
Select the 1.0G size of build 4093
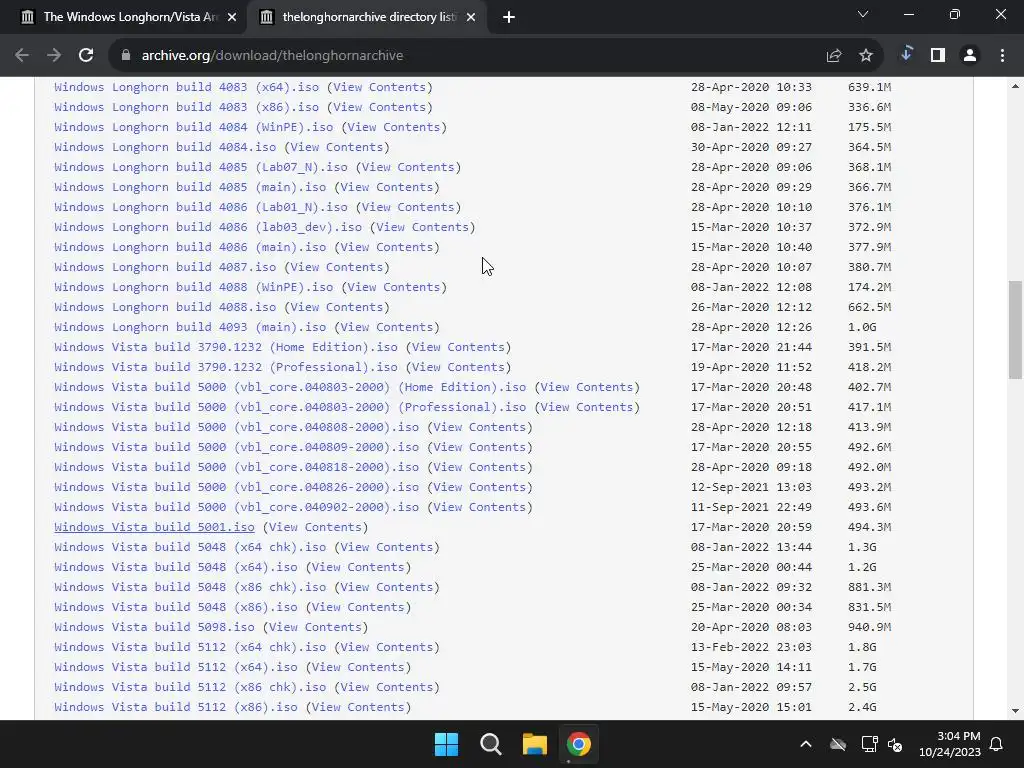tap(862, 327)
